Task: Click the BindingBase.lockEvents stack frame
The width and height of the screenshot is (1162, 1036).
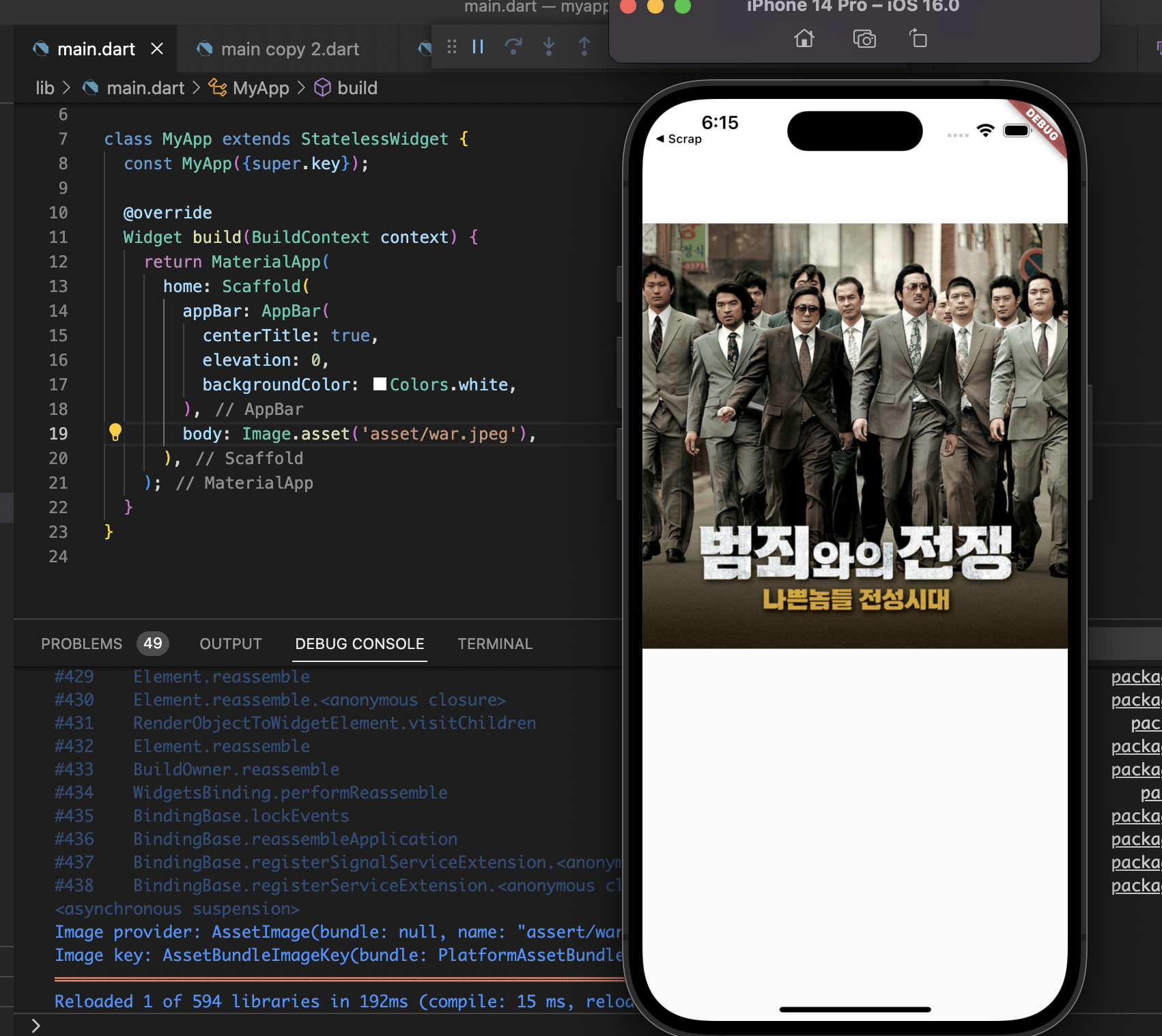Action: 241,816
